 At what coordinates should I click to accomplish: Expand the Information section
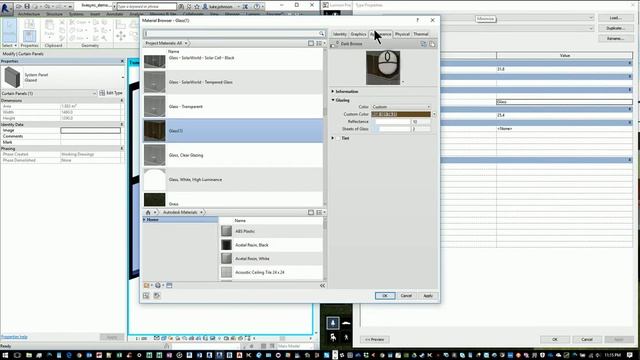pyautogui.click(x=333, y=91)
